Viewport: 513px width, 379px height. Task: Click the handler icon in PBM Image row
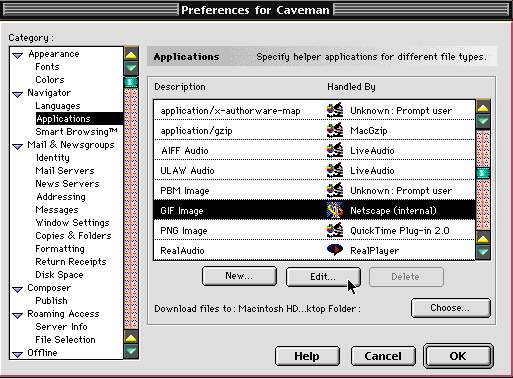click(x=335, y=190)
